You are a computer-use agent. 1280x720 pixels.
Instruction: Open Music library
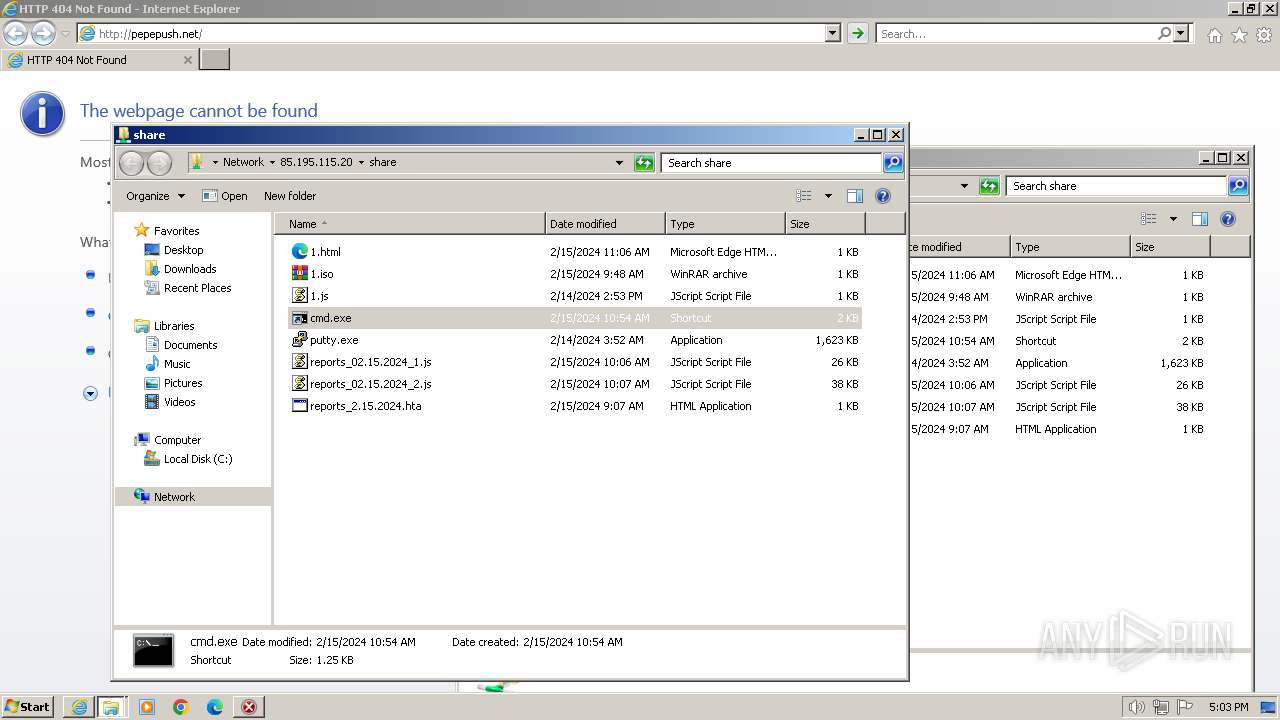(167, 364)
